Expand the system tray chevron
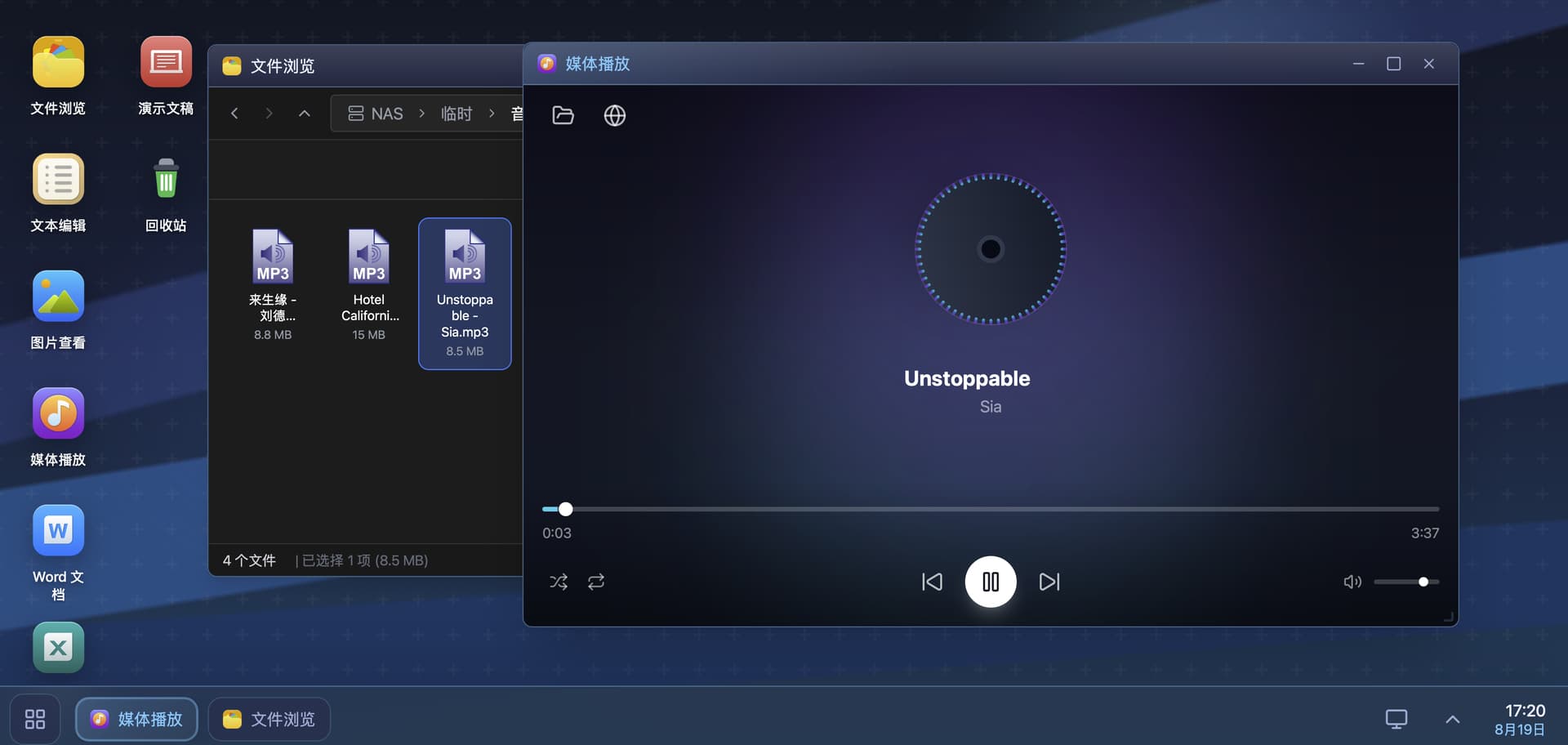The width and height of the screenshot is (1568, 745). click(1452, 719)
